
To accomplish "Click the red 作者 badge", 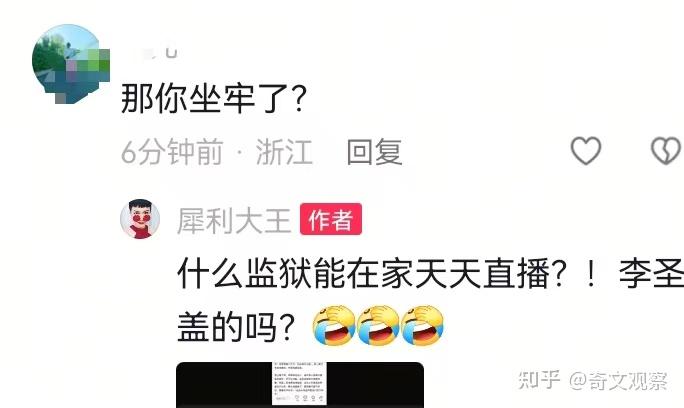I will coord(331,219).
